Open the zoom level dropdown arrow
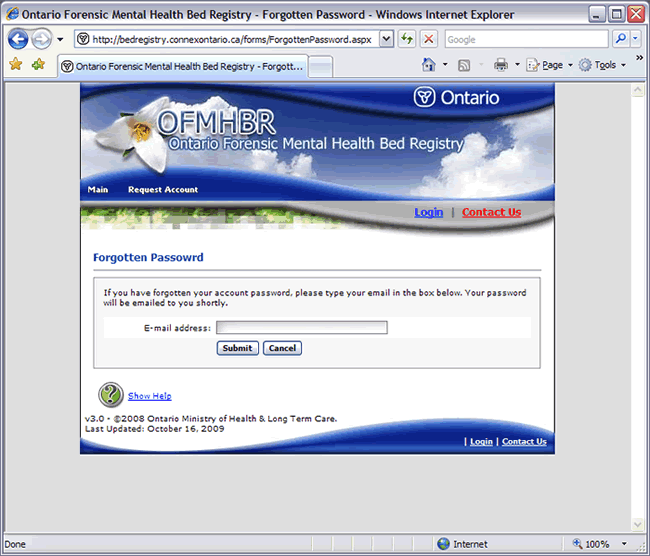The height and width of the screenshot is (556, 650). 624,544
